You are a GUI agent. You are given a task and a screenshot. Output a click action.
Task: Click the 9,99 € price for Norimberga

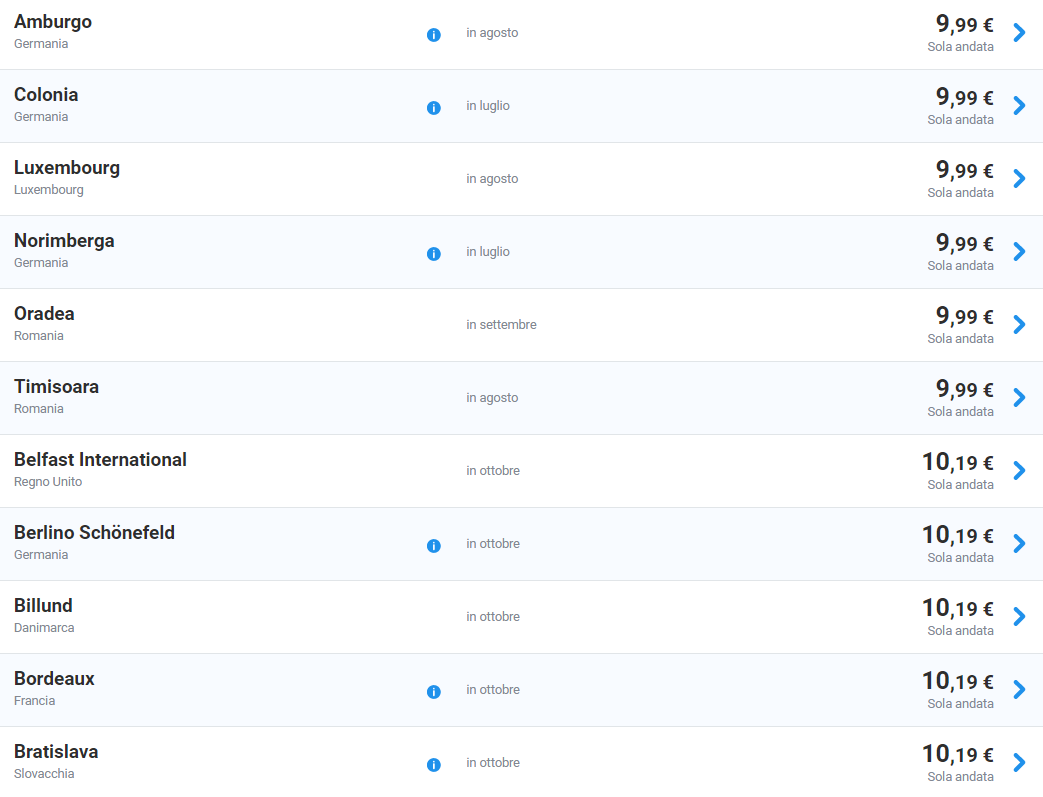[x=965, y=243]
